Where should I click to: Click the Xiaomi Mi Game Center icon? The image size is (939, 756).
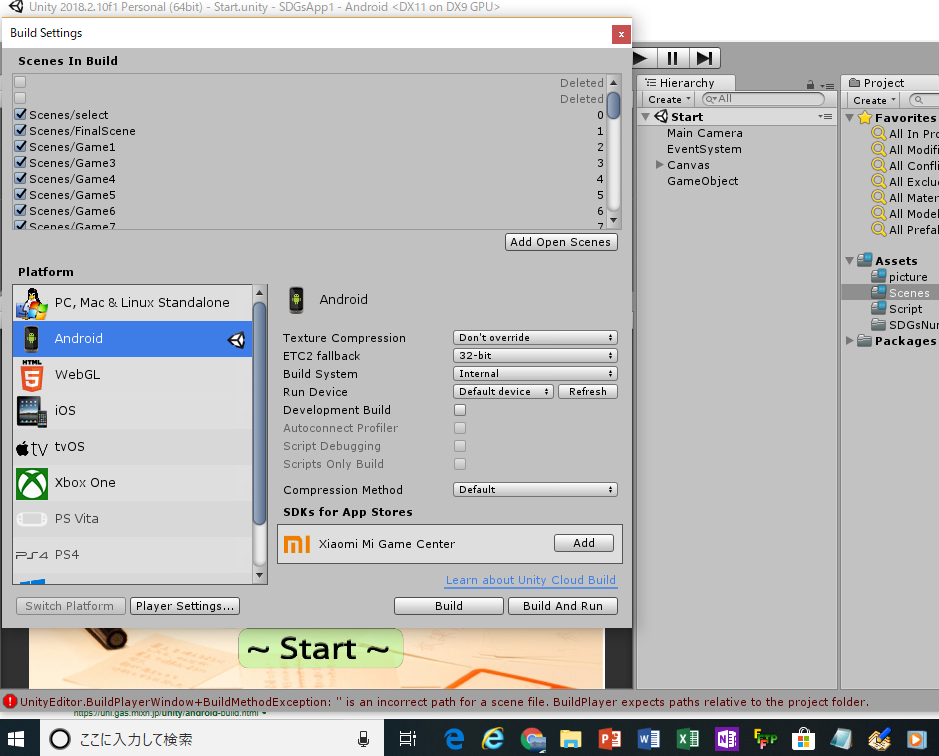tap(298, 542)
